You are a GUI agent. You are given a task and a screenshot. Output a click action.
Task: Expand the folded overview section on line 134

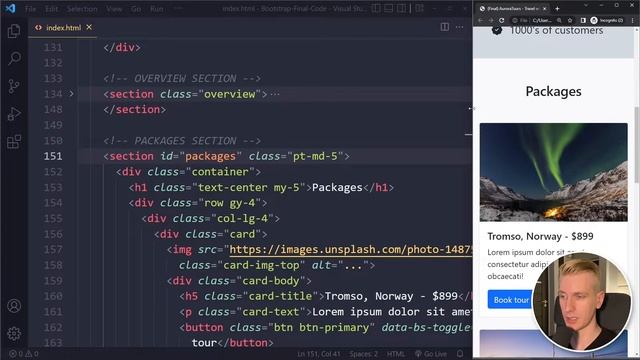[71, 94]
